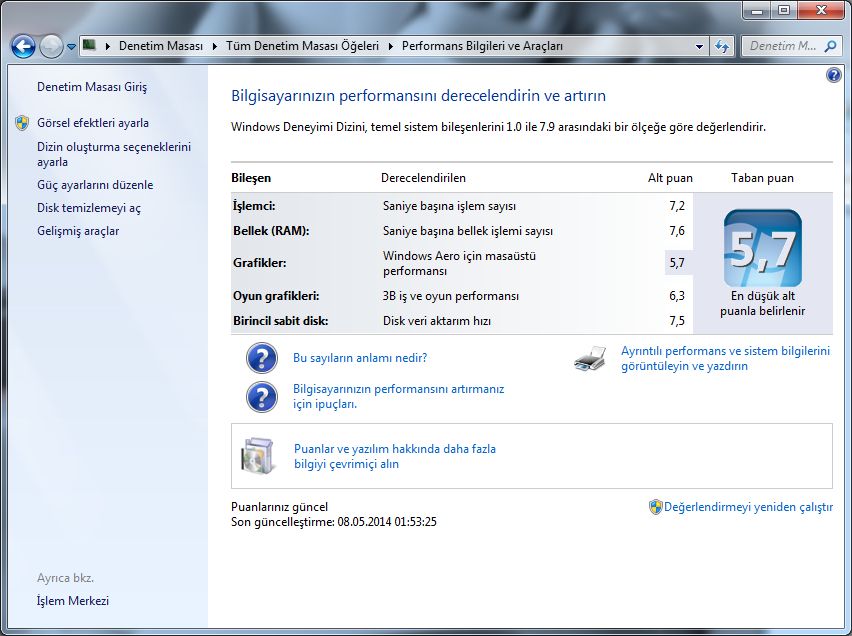Open İşlem Merkezi link
Screen dimensions: 852x636
(x=73, y=601)
